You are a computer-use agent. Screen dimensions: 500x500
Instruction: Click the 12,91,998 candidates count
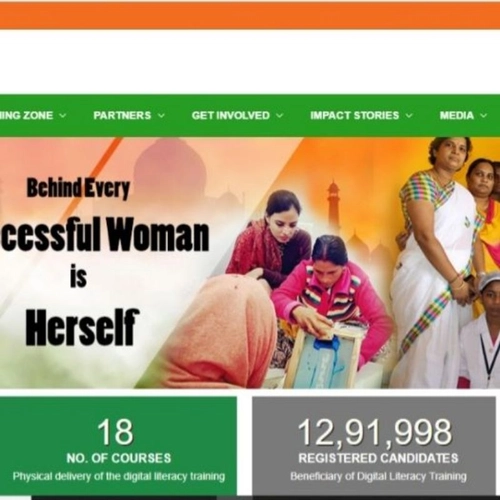pos(375,432)
